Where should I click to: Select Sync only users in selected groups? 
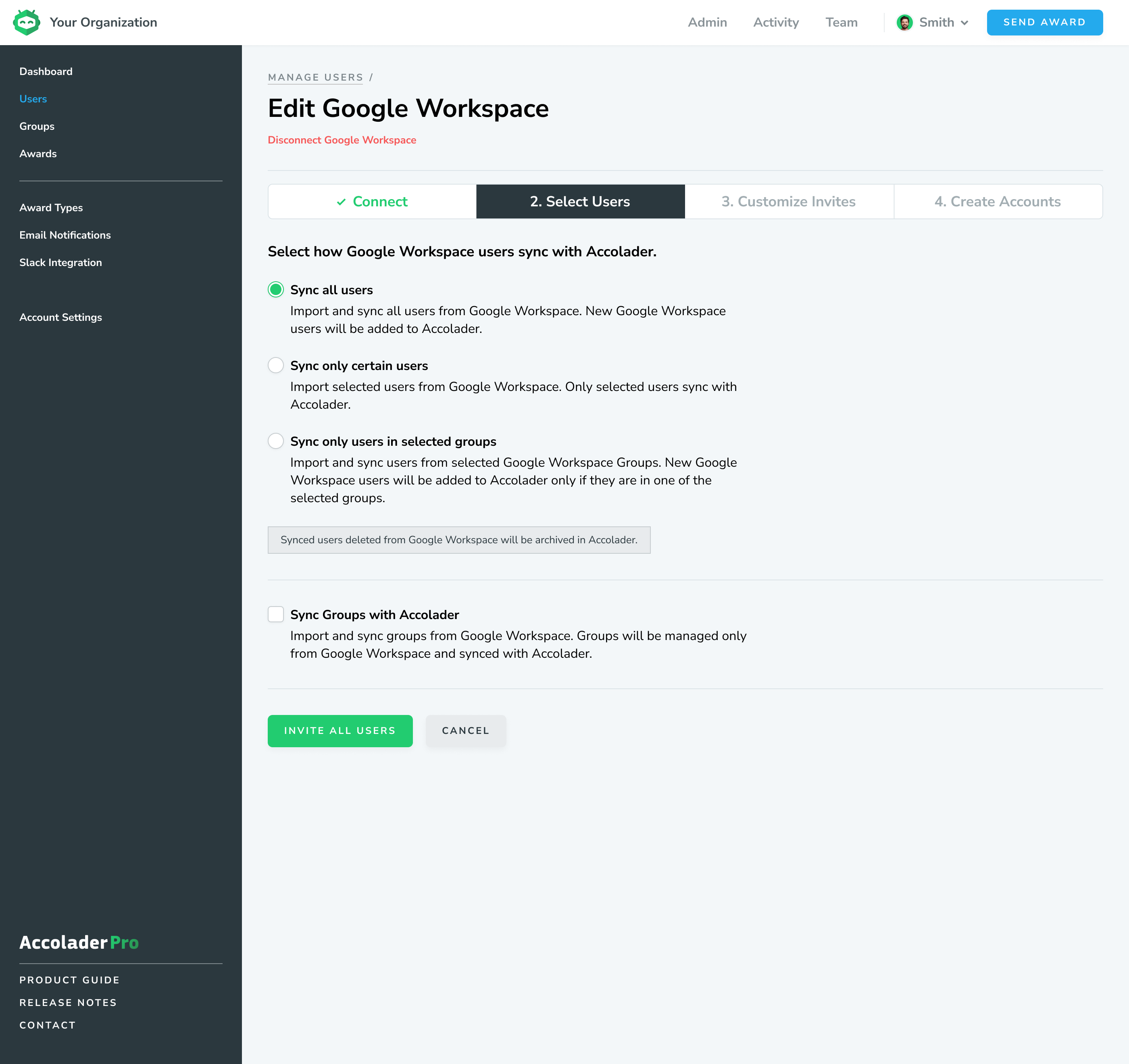(x=275, y=441)
